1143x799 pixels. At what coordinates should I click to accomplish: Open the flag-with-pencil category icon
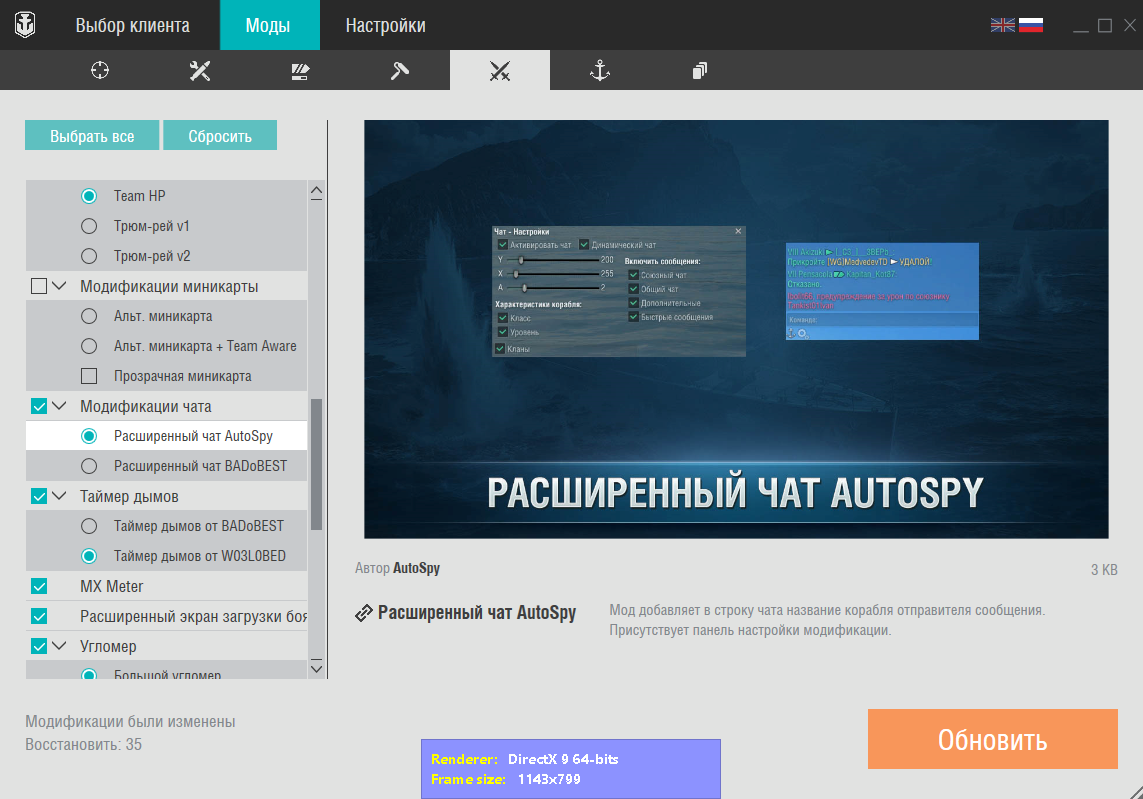tap(300, 71)
